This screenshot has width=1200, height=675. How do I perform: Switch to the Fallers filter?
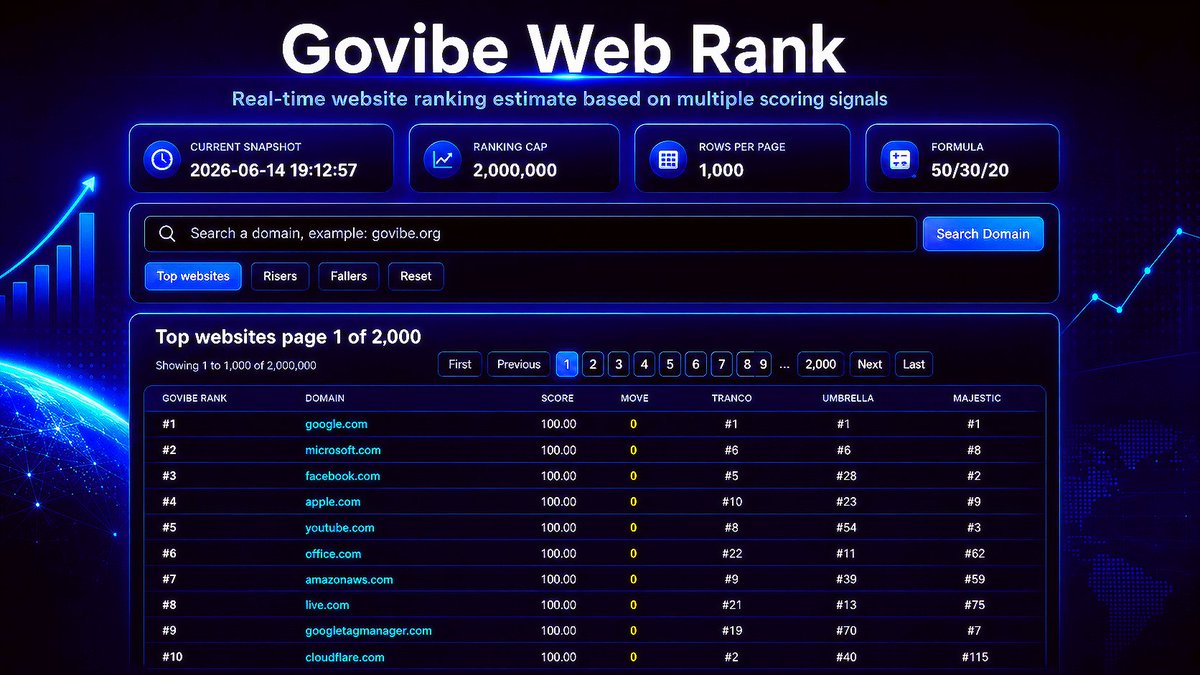coord(349,276)
